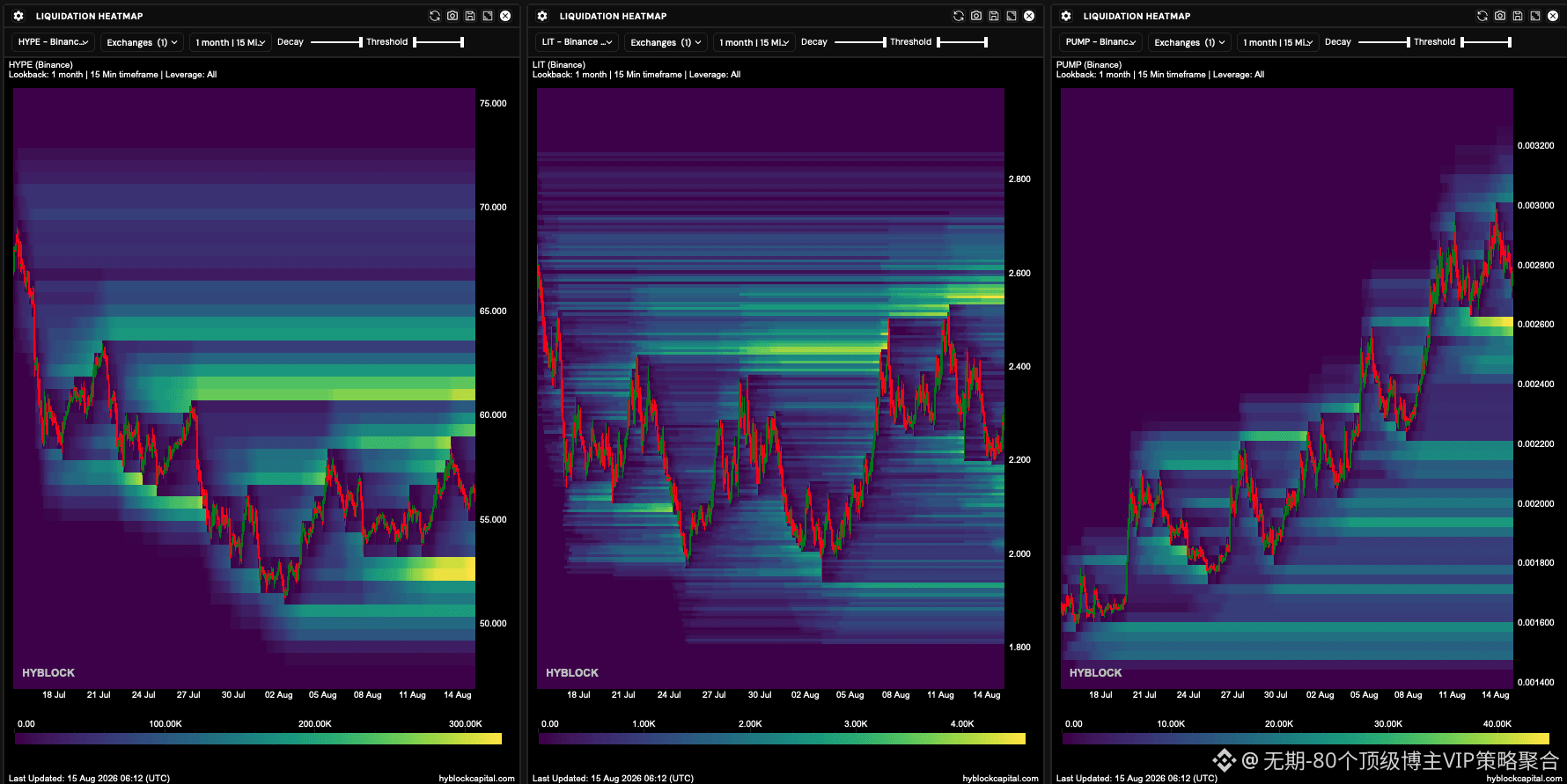Click the 1.800 price label on the LIT axis
1567x784 pixels.
[x=1019, y=648]
